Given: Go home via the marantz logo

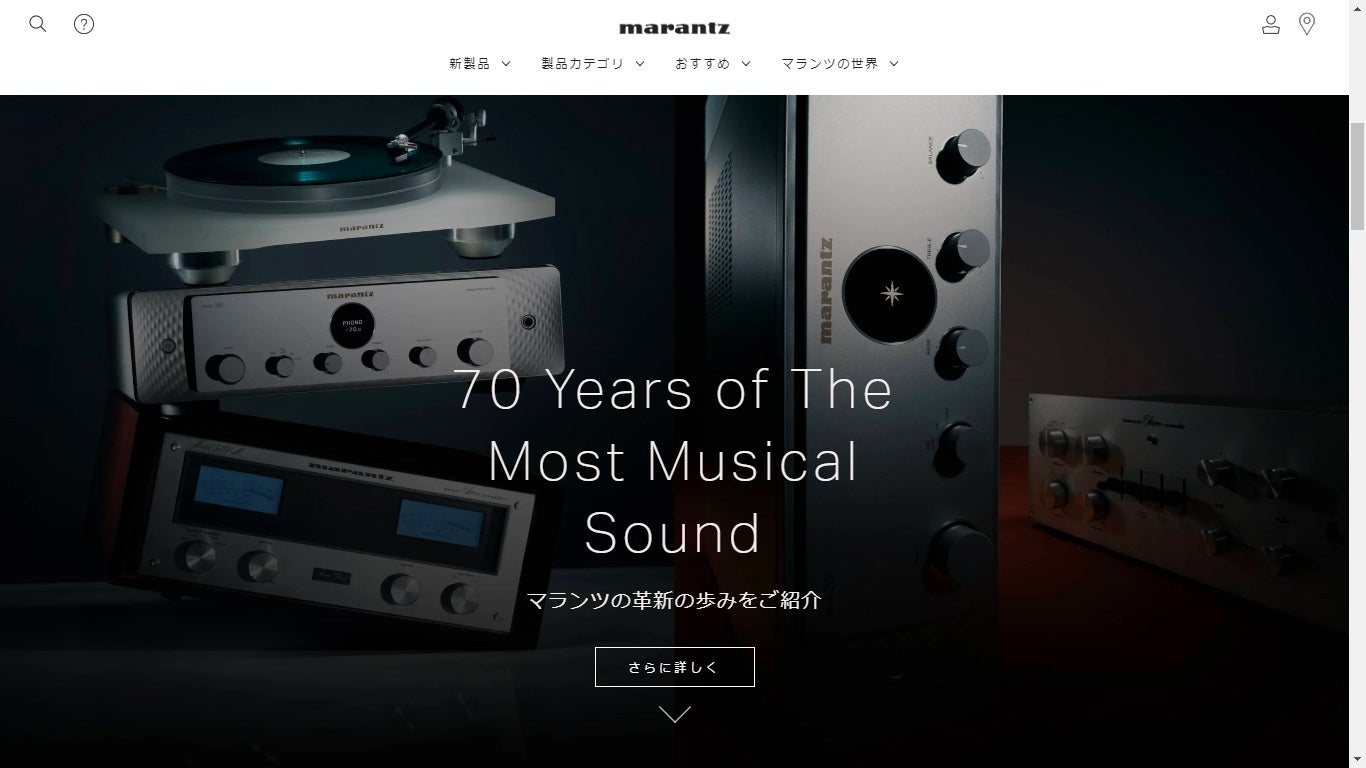Looking at the screenshot, I should (674, 28).
